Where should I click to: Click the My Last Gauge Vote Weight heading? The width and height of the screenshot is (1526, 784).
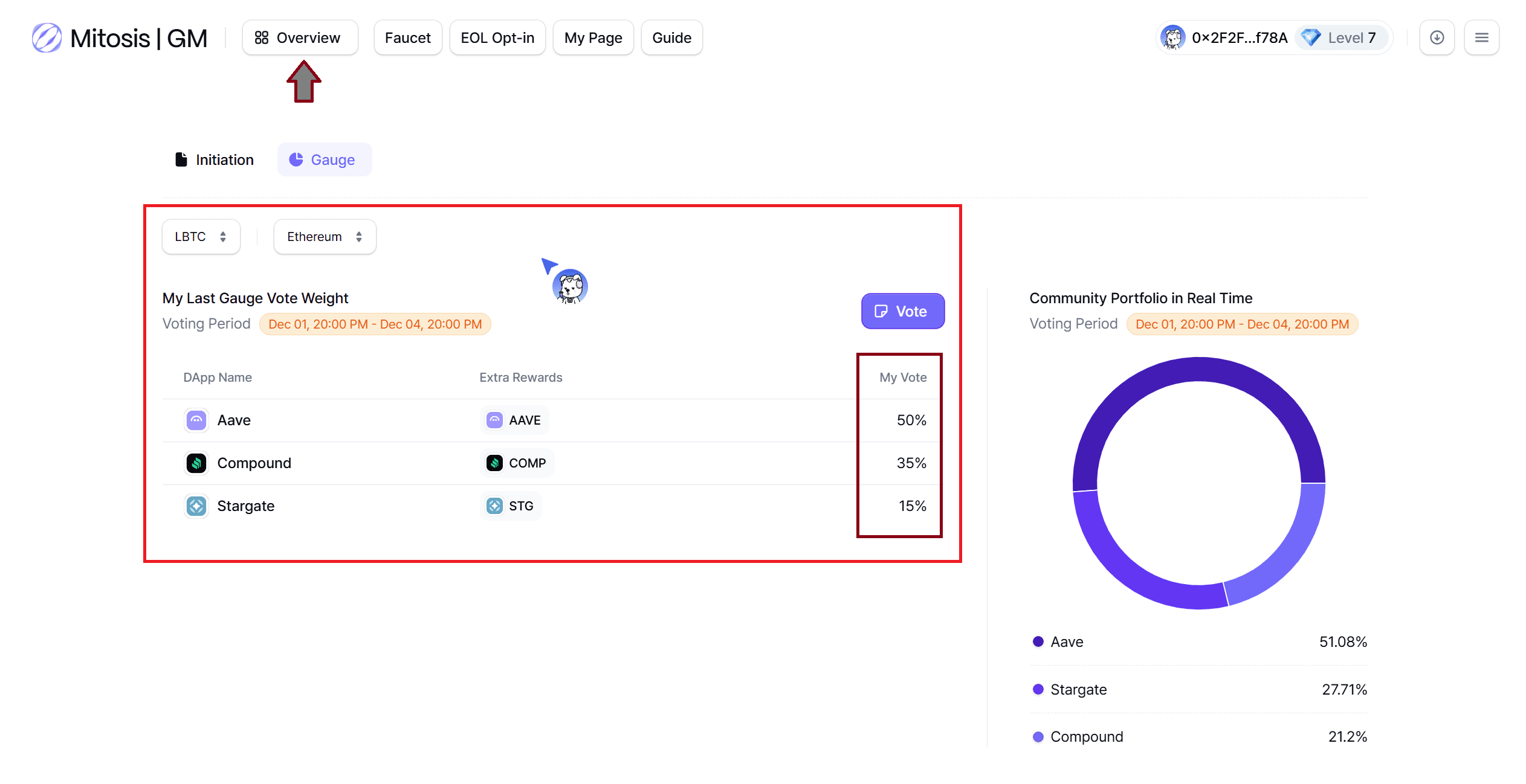255,298
